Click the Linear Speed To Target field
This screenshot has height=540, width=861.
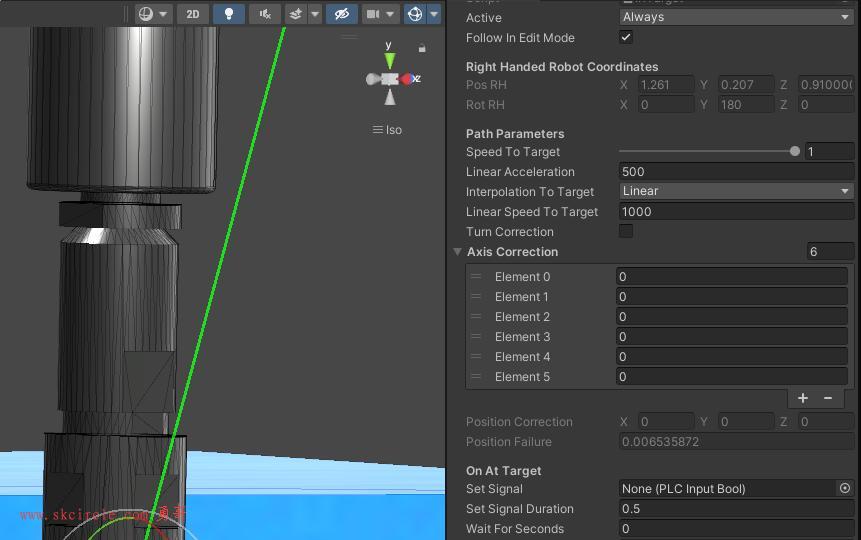click(736, 211)
